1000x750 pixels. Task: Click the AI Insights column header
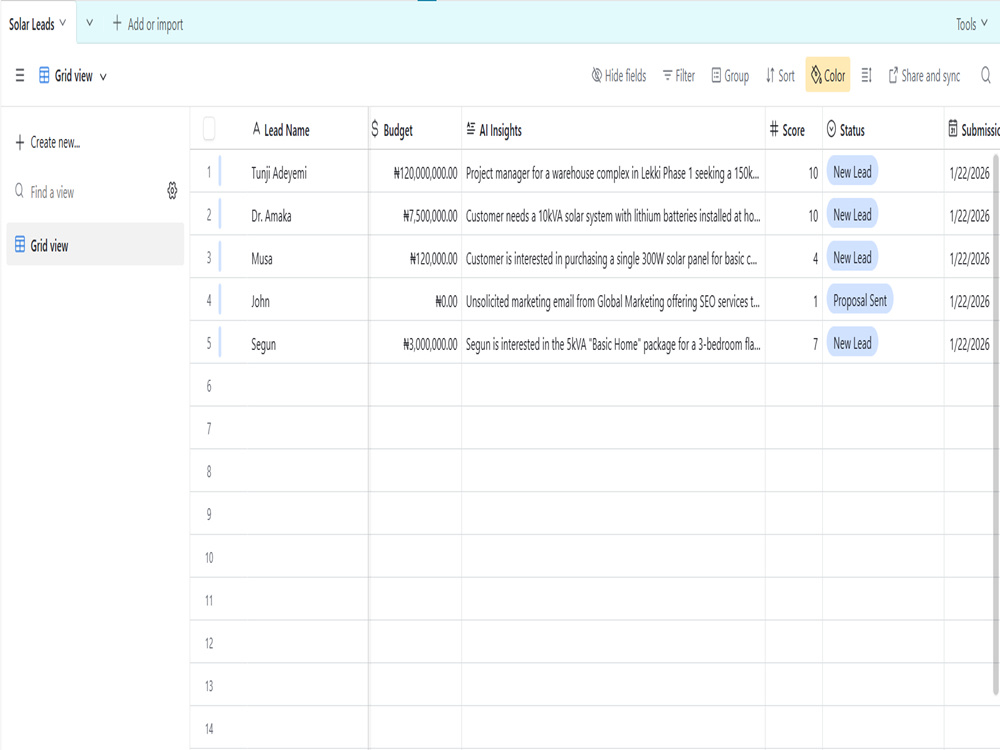(614, 129)
